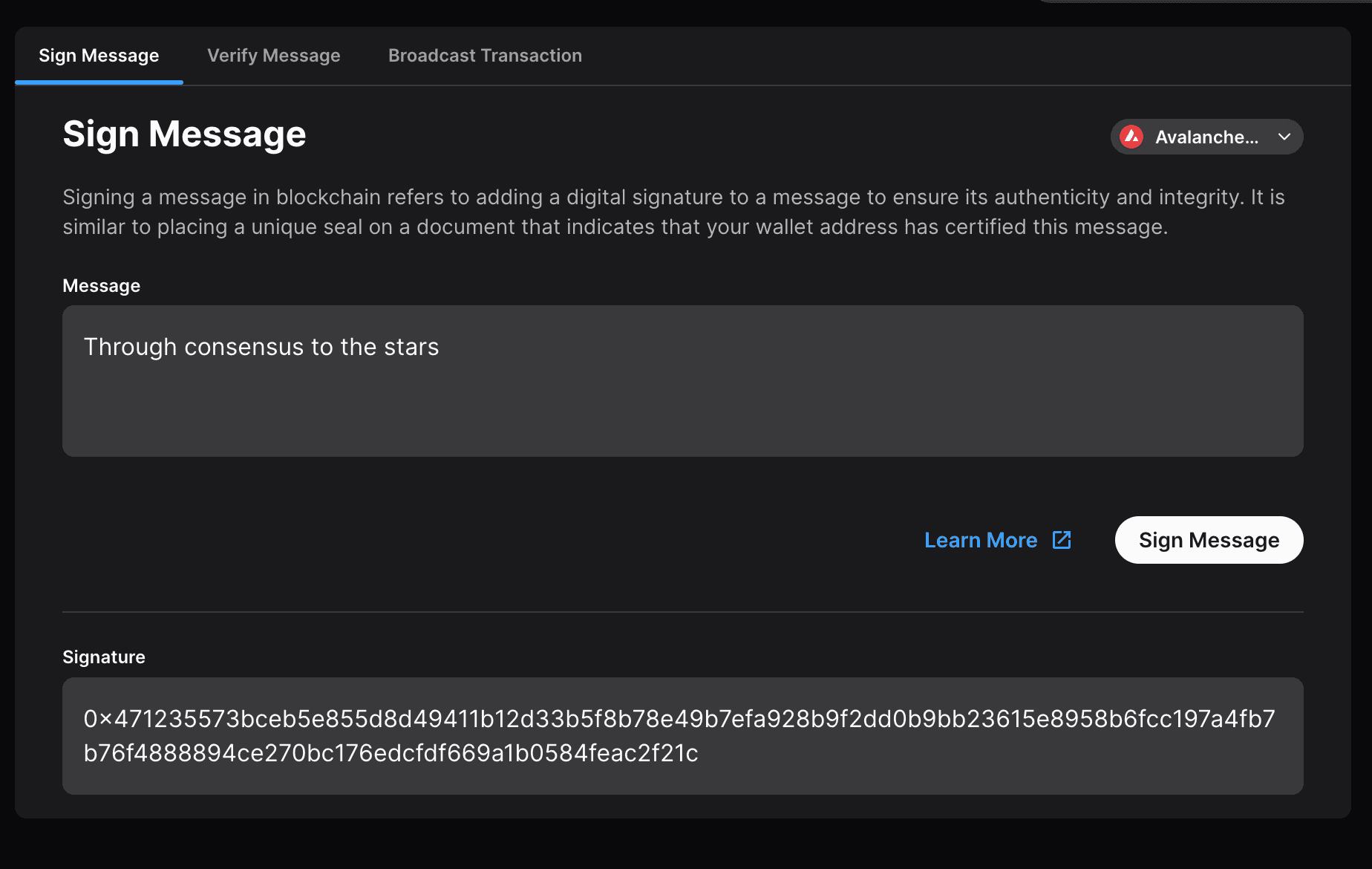Open the Broadcast Transaction tab
Image resolution: width=1372 pixels, height=869 pixels.
click(x=485, y=56)
